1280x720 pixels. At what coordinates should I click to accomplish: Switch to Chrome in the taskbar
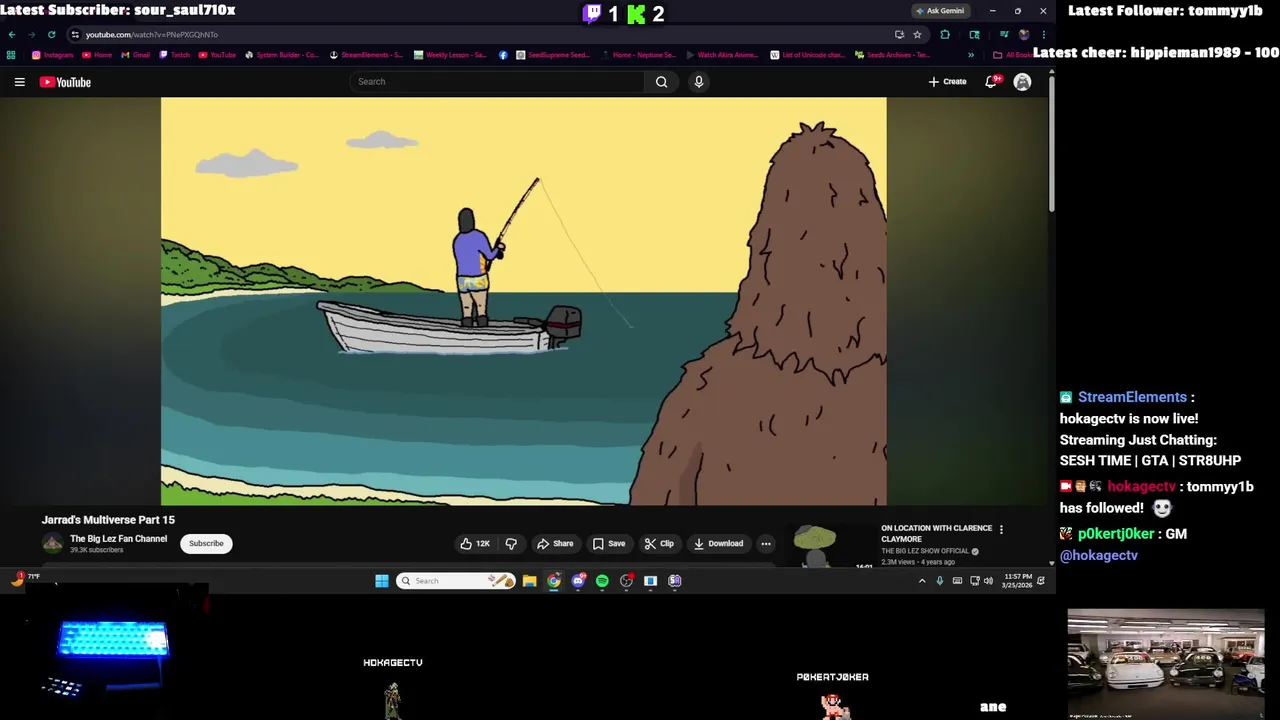(554, 581)
